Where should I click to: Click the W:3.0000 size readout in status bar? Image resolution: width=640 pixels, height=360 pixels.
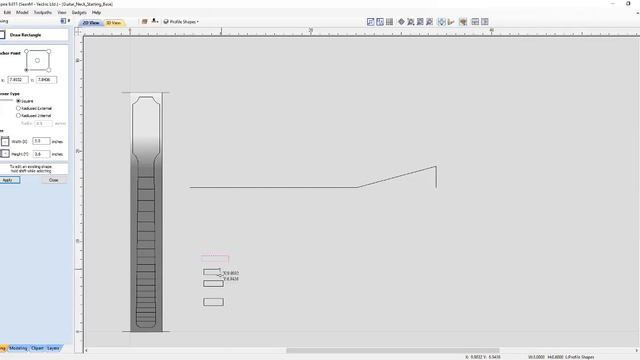pos(536,357)
